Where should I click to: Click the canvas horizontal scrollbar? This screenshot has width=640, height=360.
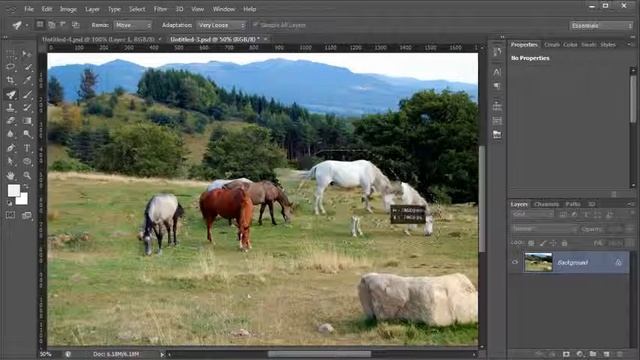pos(319,354)
